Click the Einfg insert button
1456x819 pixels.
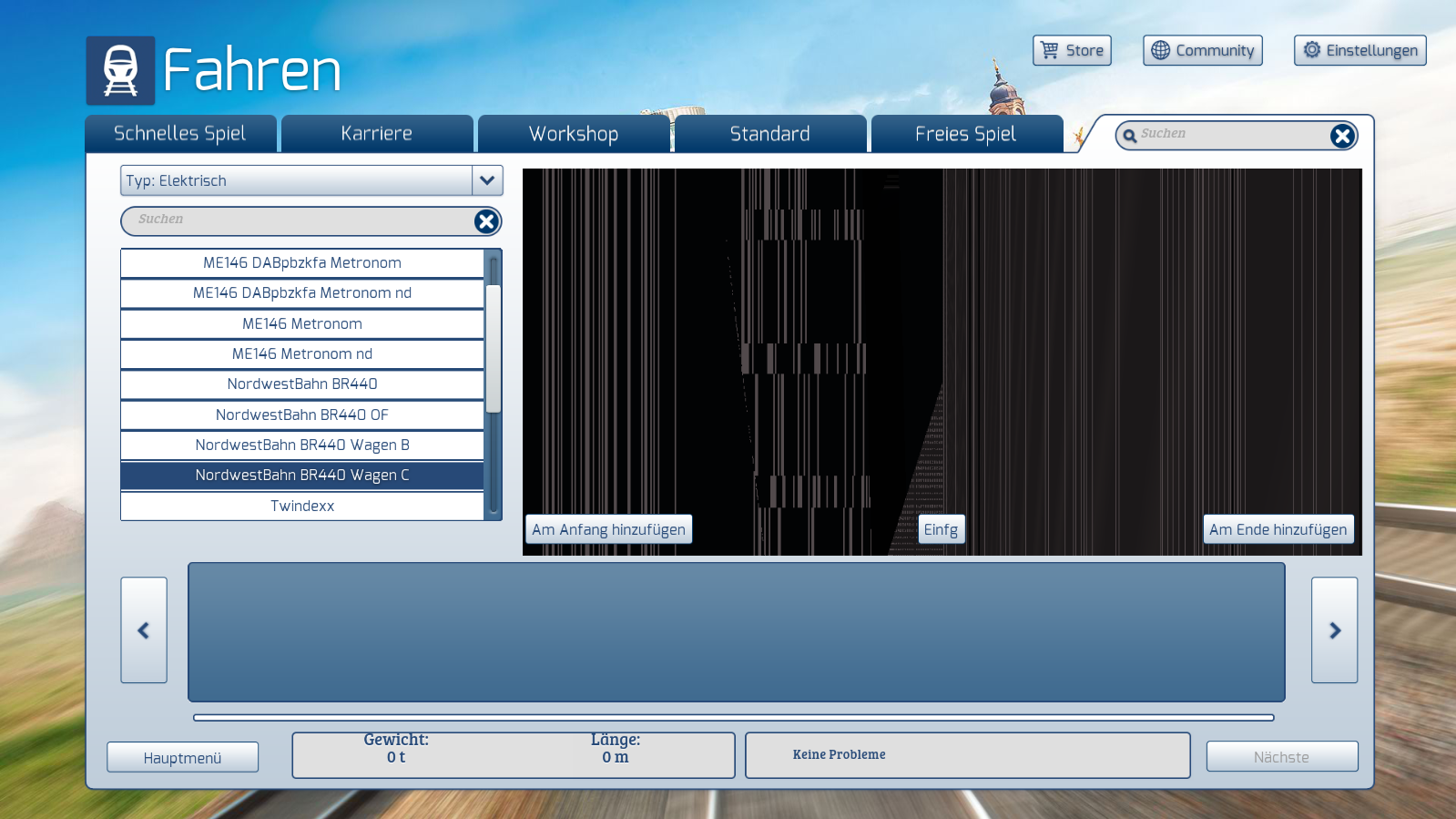941,529
